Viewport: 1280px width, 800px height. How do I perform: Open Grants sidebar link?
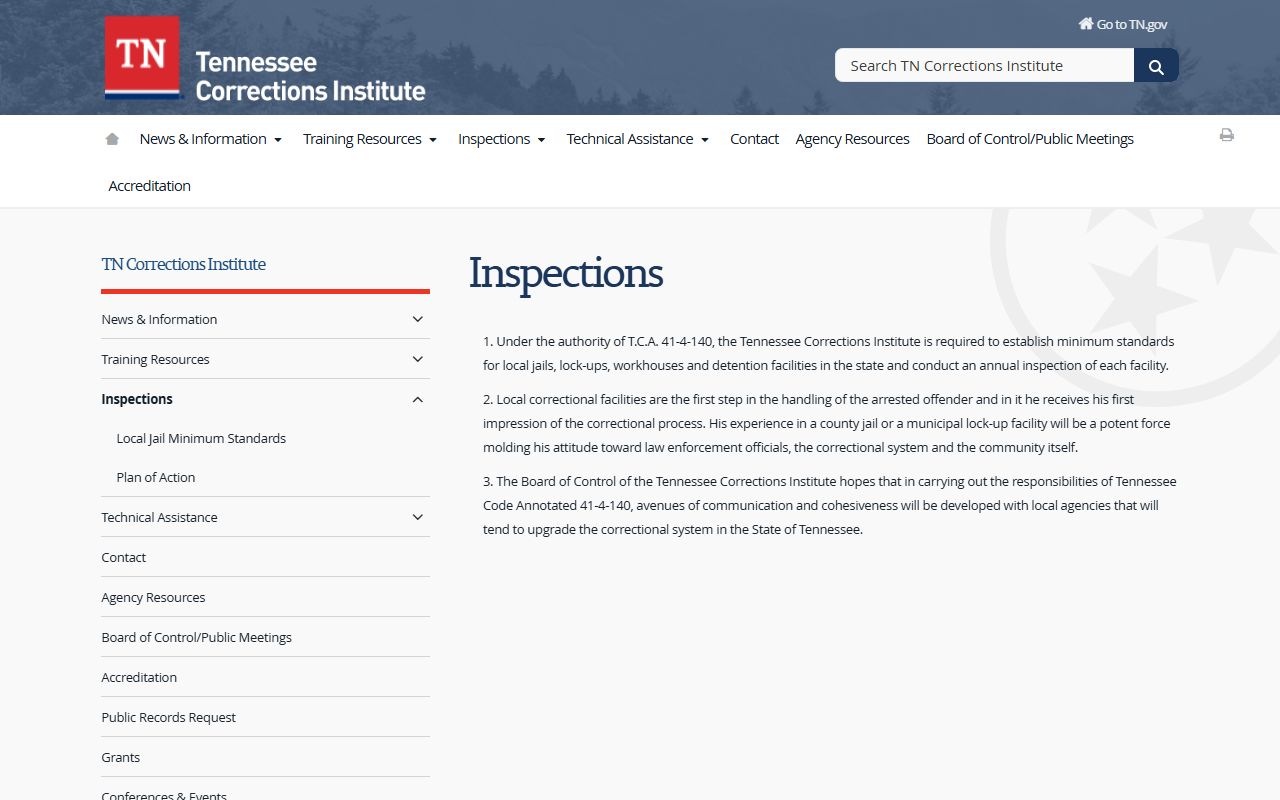(x=121, y=757)
